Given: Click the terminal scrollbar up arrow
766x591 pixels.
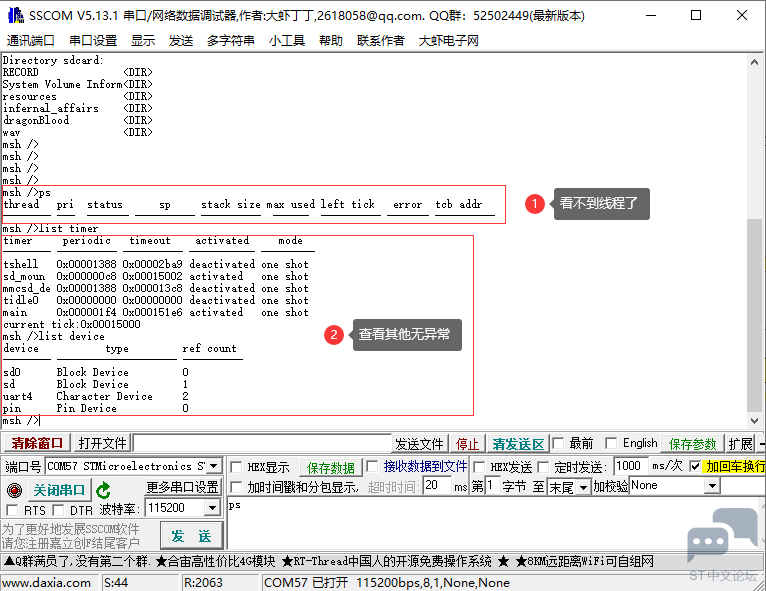Looking at the screenshot, I should [754, 62].
